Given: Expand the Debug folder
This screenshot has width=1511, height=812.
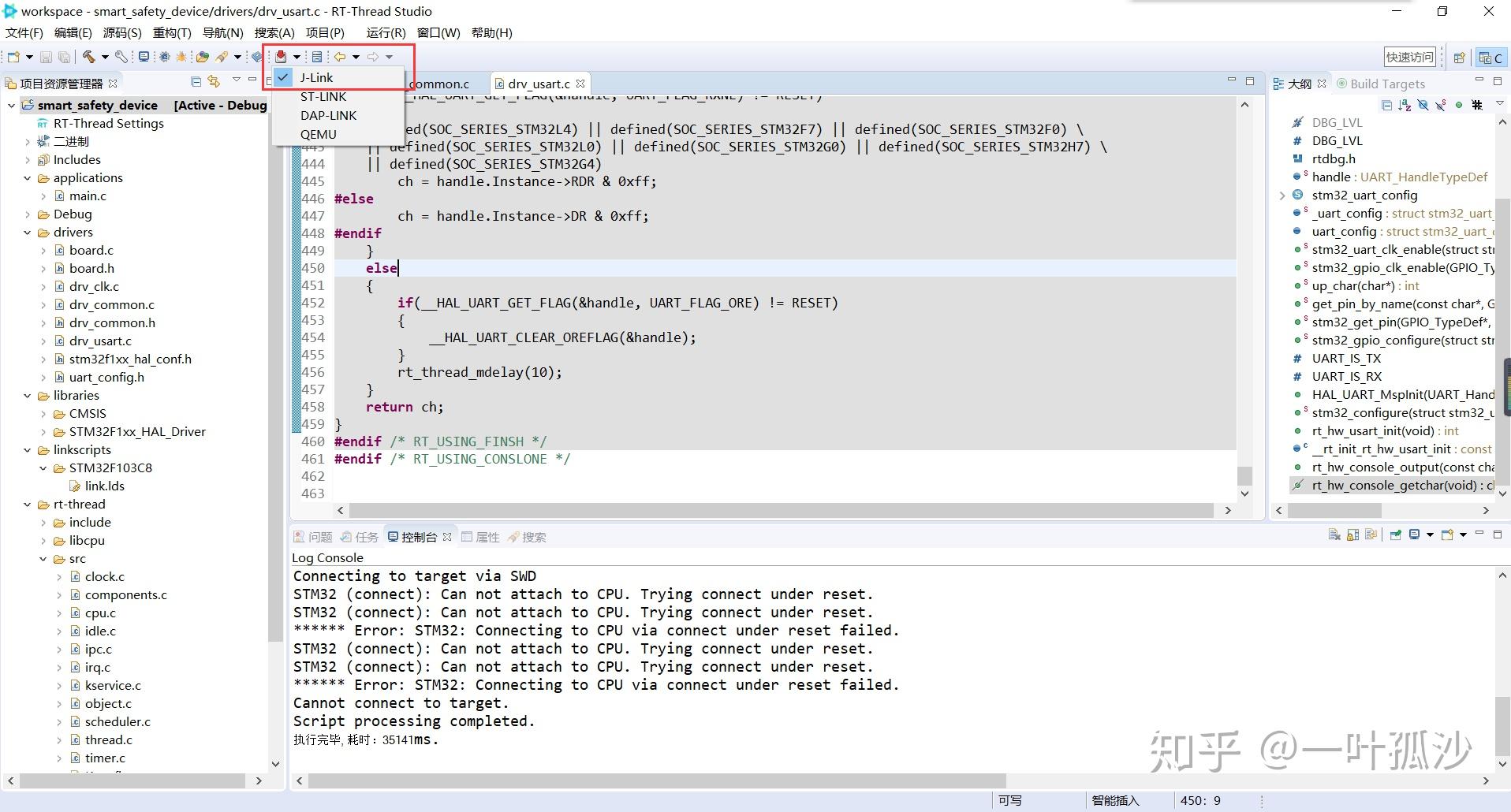Looking at the screenshot, I should (27, 214).
